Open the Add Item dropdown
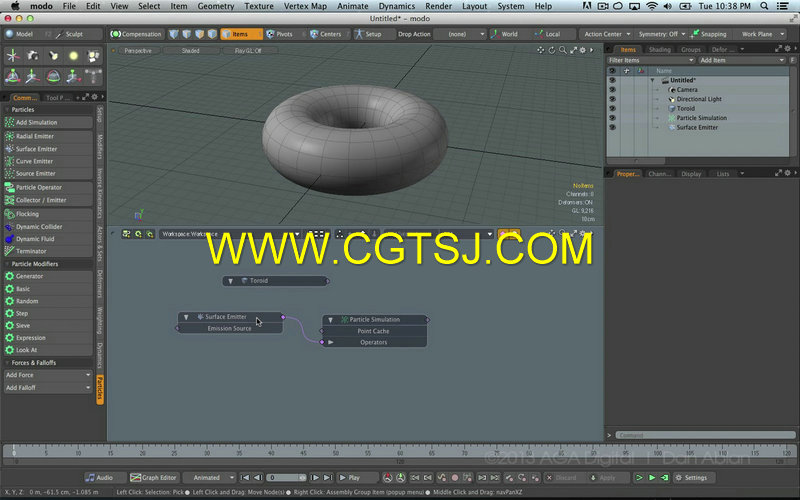 point(742,60)
